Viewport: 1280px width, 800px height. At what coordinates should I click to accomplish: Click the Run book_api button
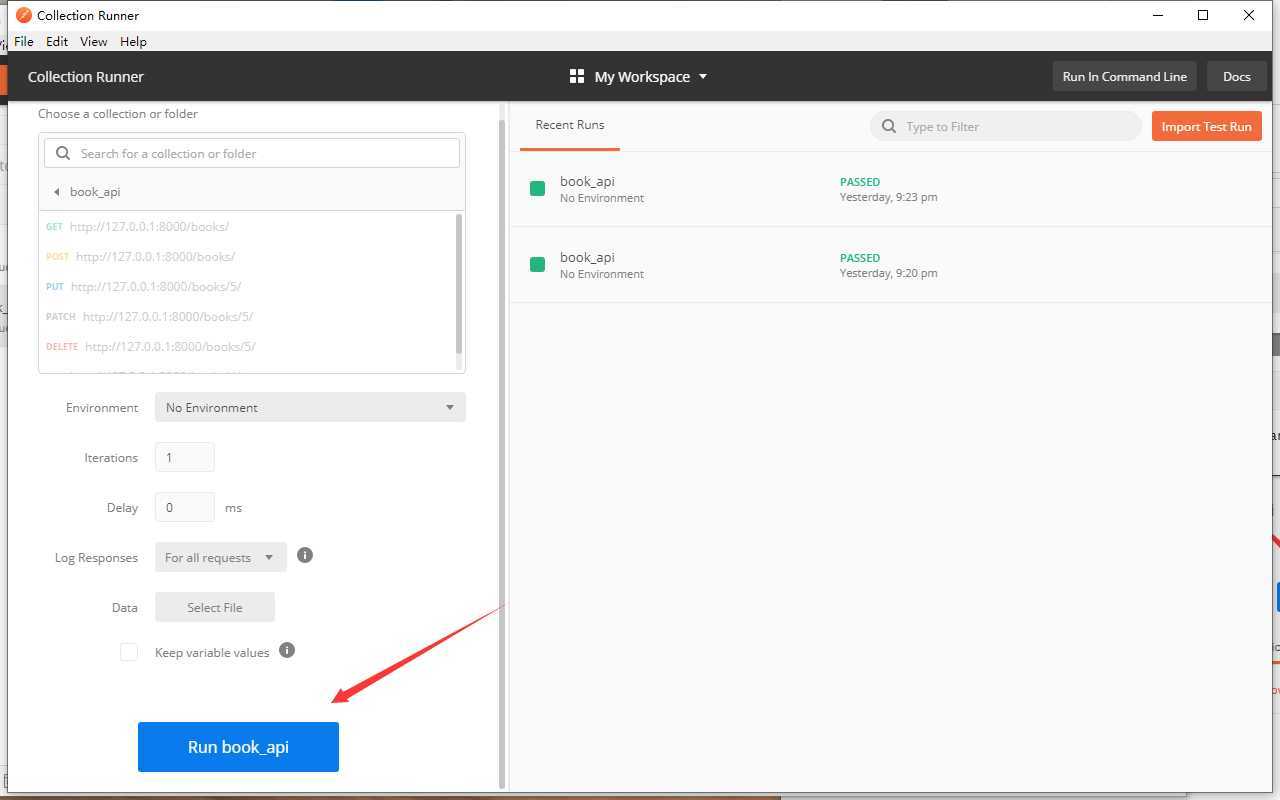pos(238,747)
